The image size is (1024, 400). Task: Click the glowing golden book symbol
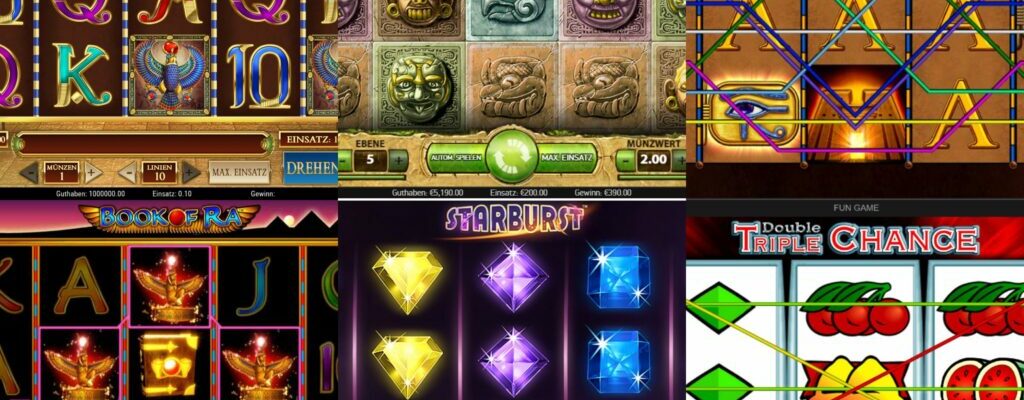click(x=169, y=363)
